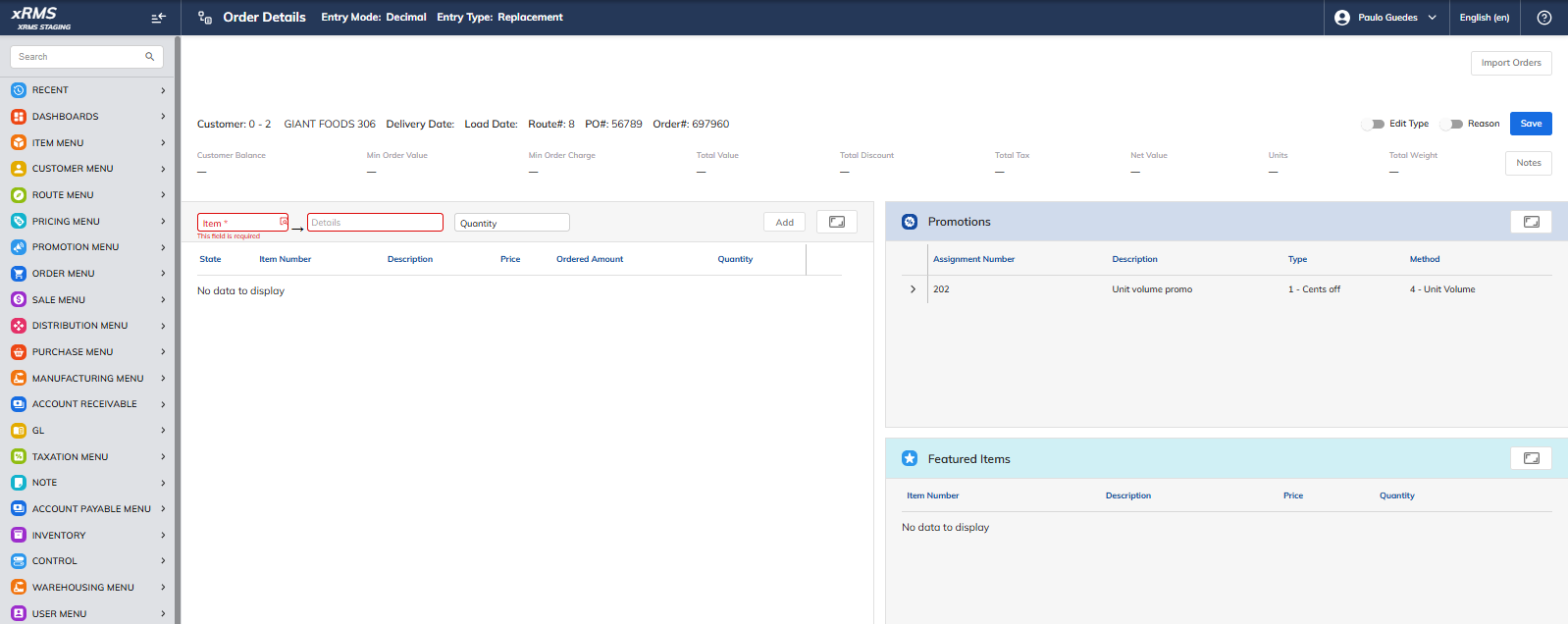This screenshot has height=624, width=1568.
Task: Expand CUSTOMER MENU chevron
Action: tap(163, 169)
